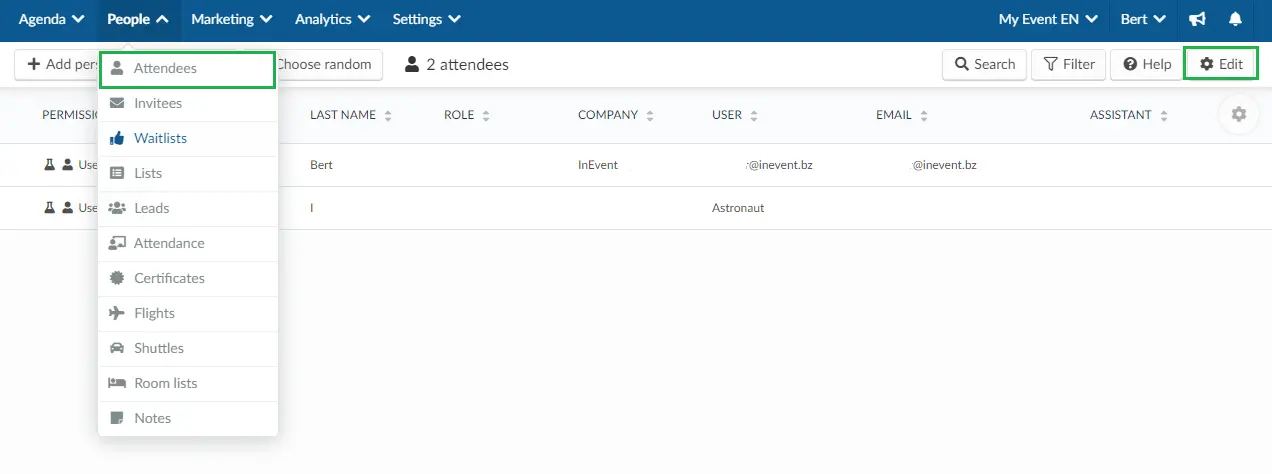Open the Bert user menu
This screenshot has width=1272, height=474.
1143,19
